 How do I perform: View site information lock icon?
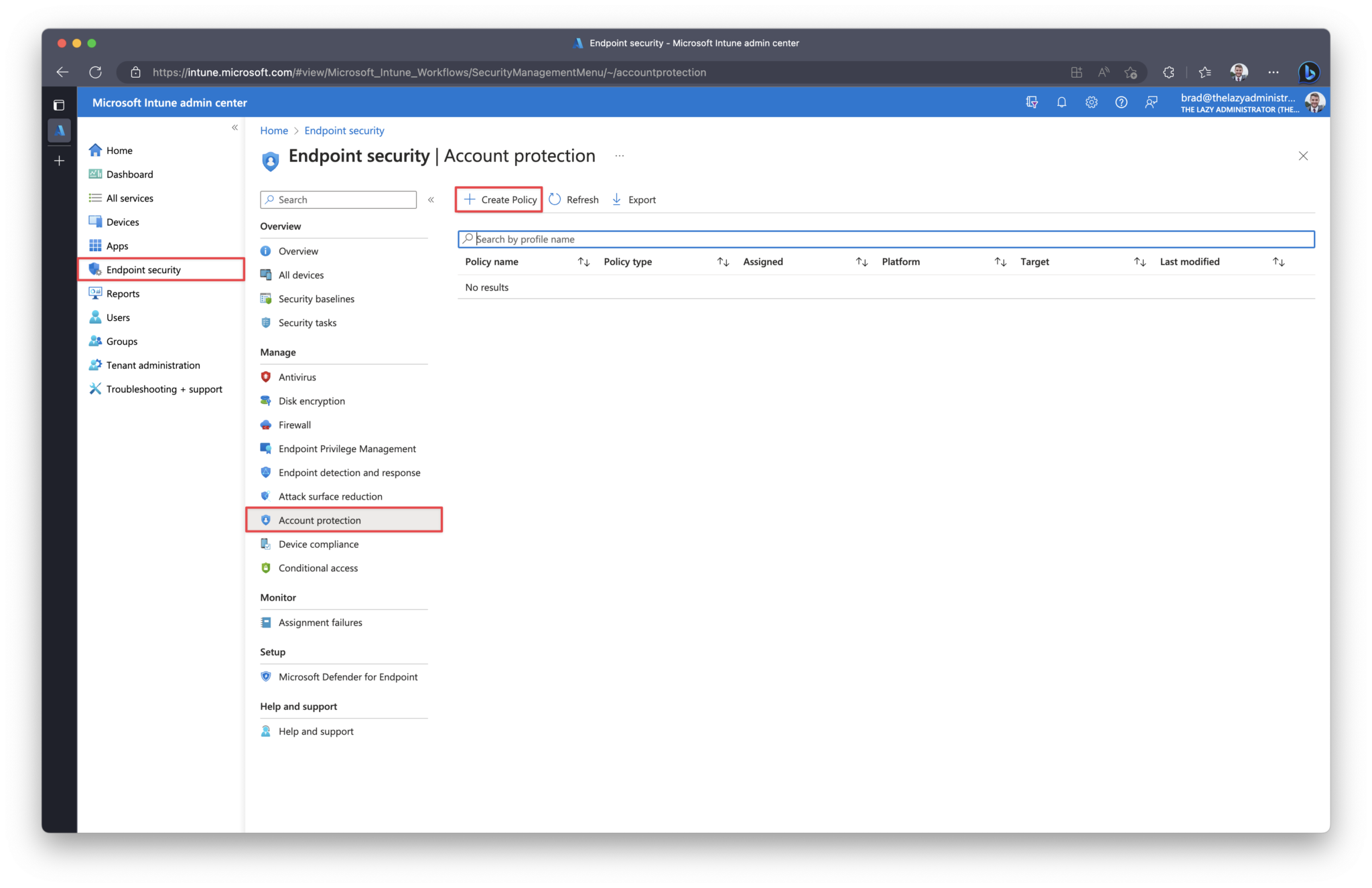tap(135, 72)
